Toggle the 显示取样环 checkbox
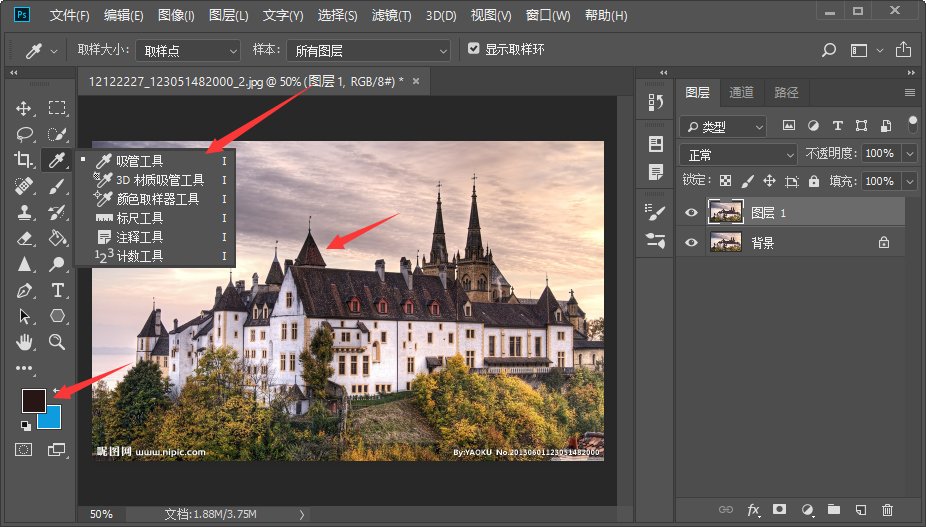 (x=474, y=49)
